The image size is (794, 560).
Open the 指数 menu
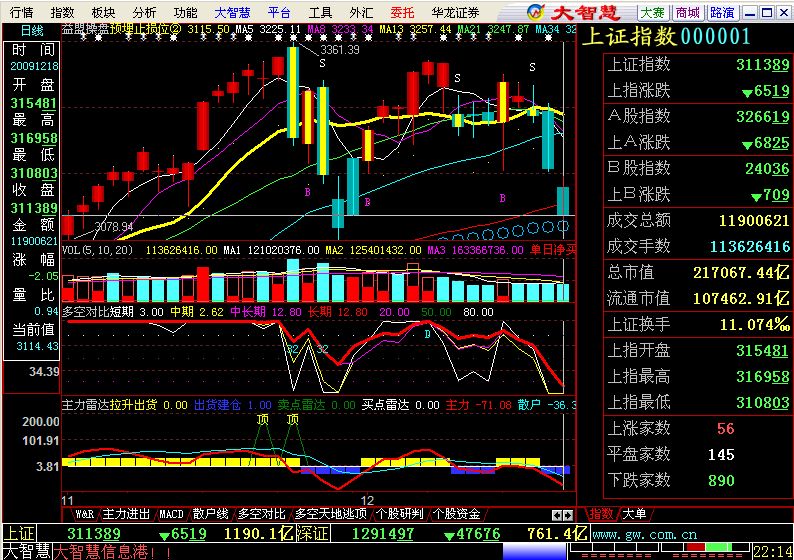[x=62, y=12]
